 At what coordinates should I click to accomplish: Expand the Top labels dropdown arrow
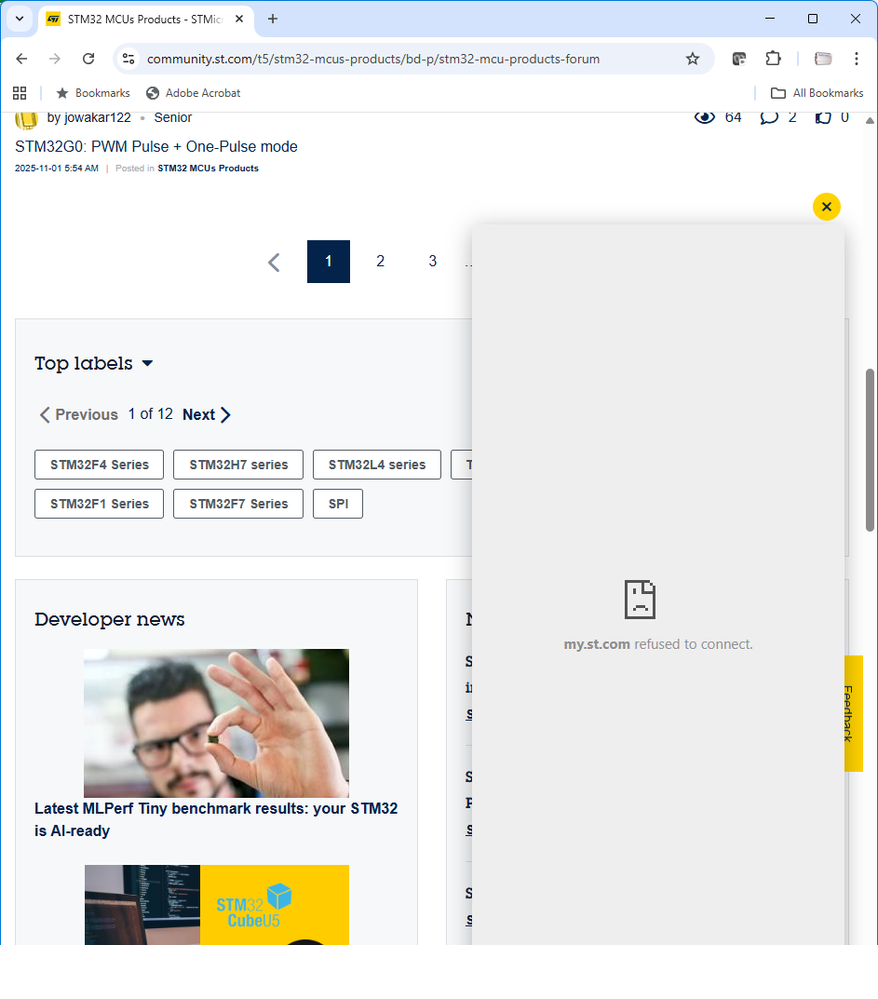click(147, 363)
